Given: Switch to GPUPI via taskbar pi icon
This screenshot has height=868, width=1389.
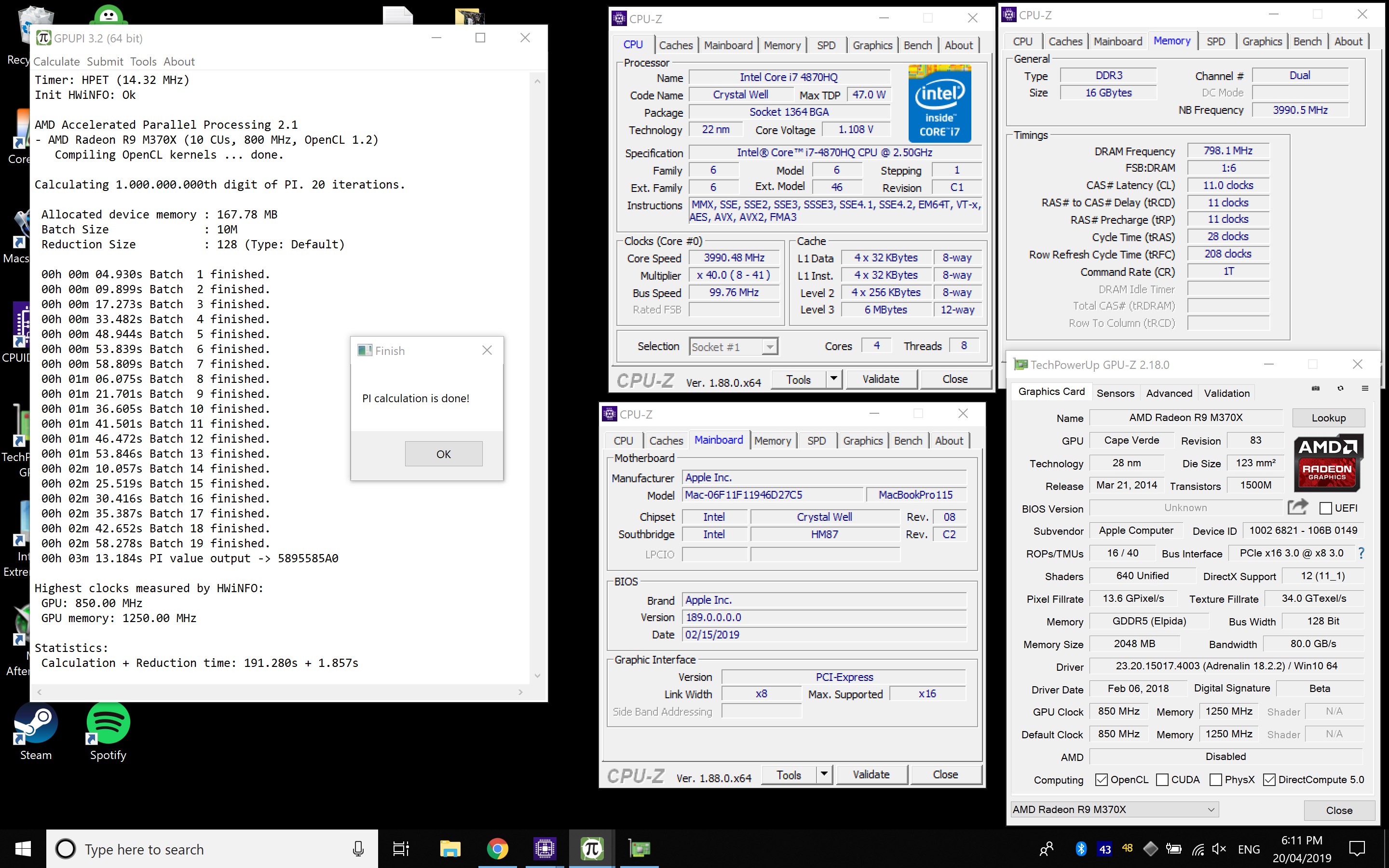Looking at the screenshot, I should [x=592, y=849].
